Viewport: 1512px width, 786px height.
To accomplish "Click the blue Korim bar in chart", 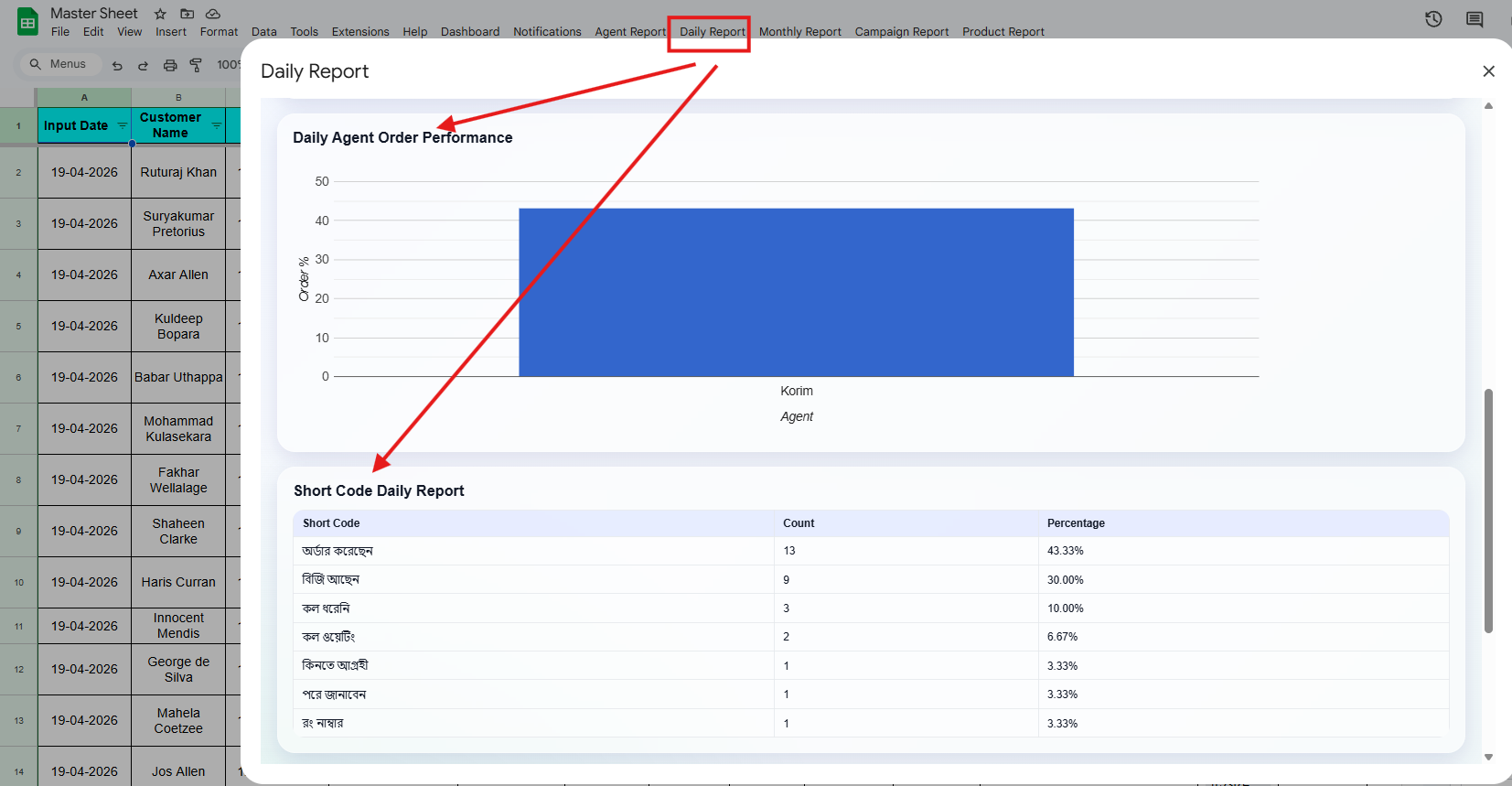I will tap(796, 292).
